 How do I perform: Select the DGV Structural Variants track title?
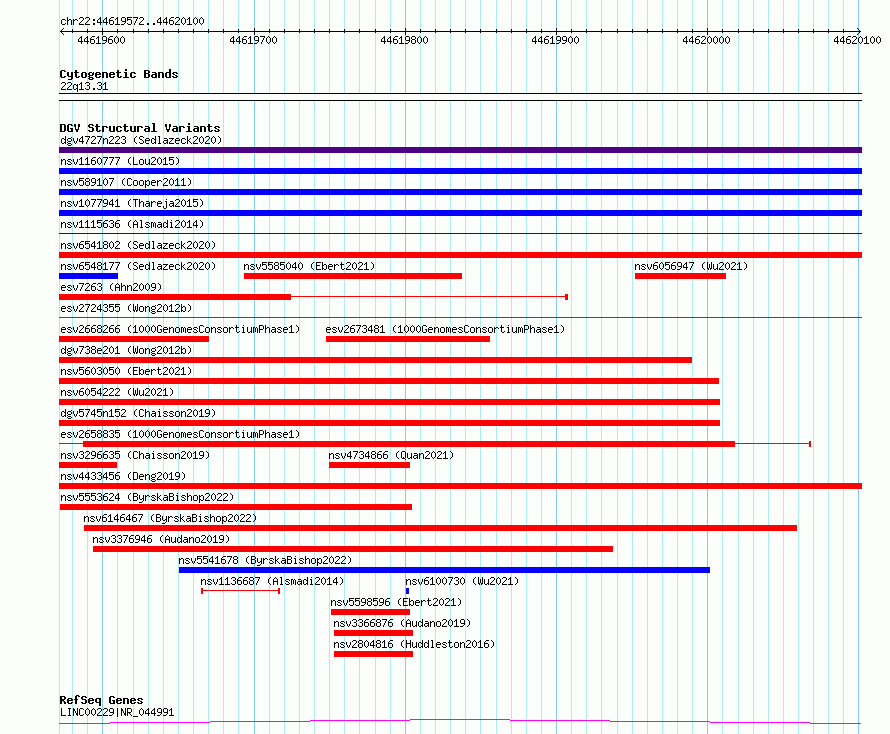pos(140,128)
